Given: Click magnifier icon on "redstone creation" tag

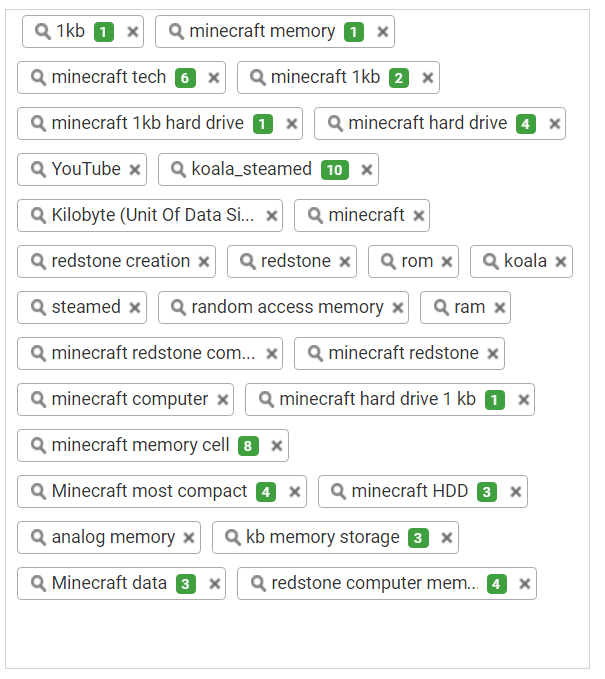Looking at the screenshot, I should click(39, 262).
